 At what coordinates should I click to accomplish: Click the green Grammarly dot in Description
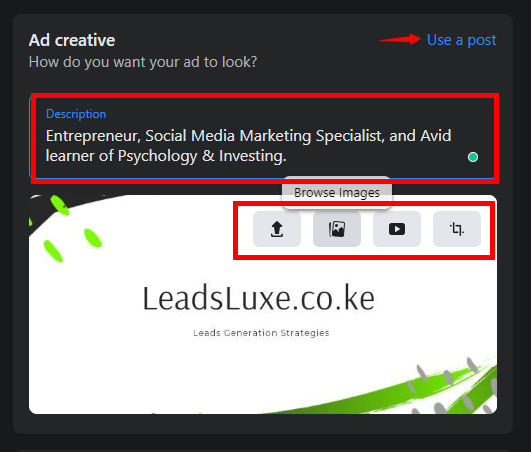[473, 157]
